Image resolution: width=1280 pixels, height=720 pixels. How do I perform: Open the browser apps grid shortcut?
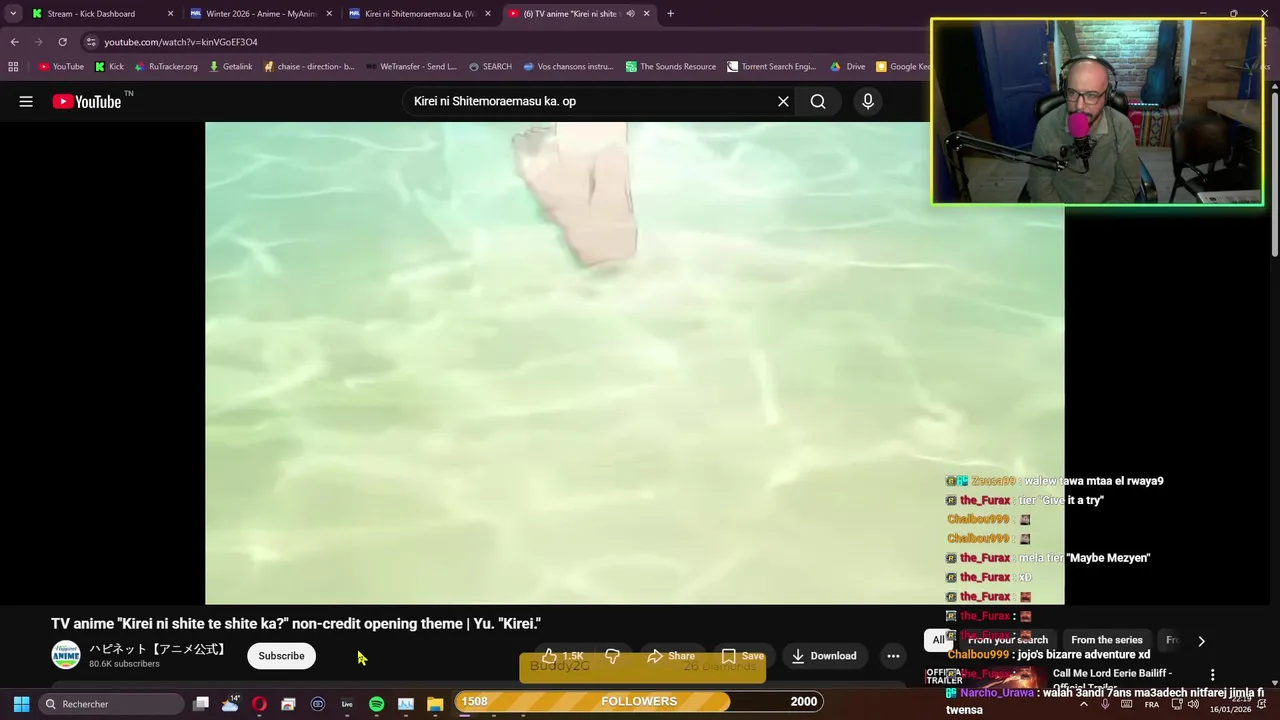[x=13, y=67]
